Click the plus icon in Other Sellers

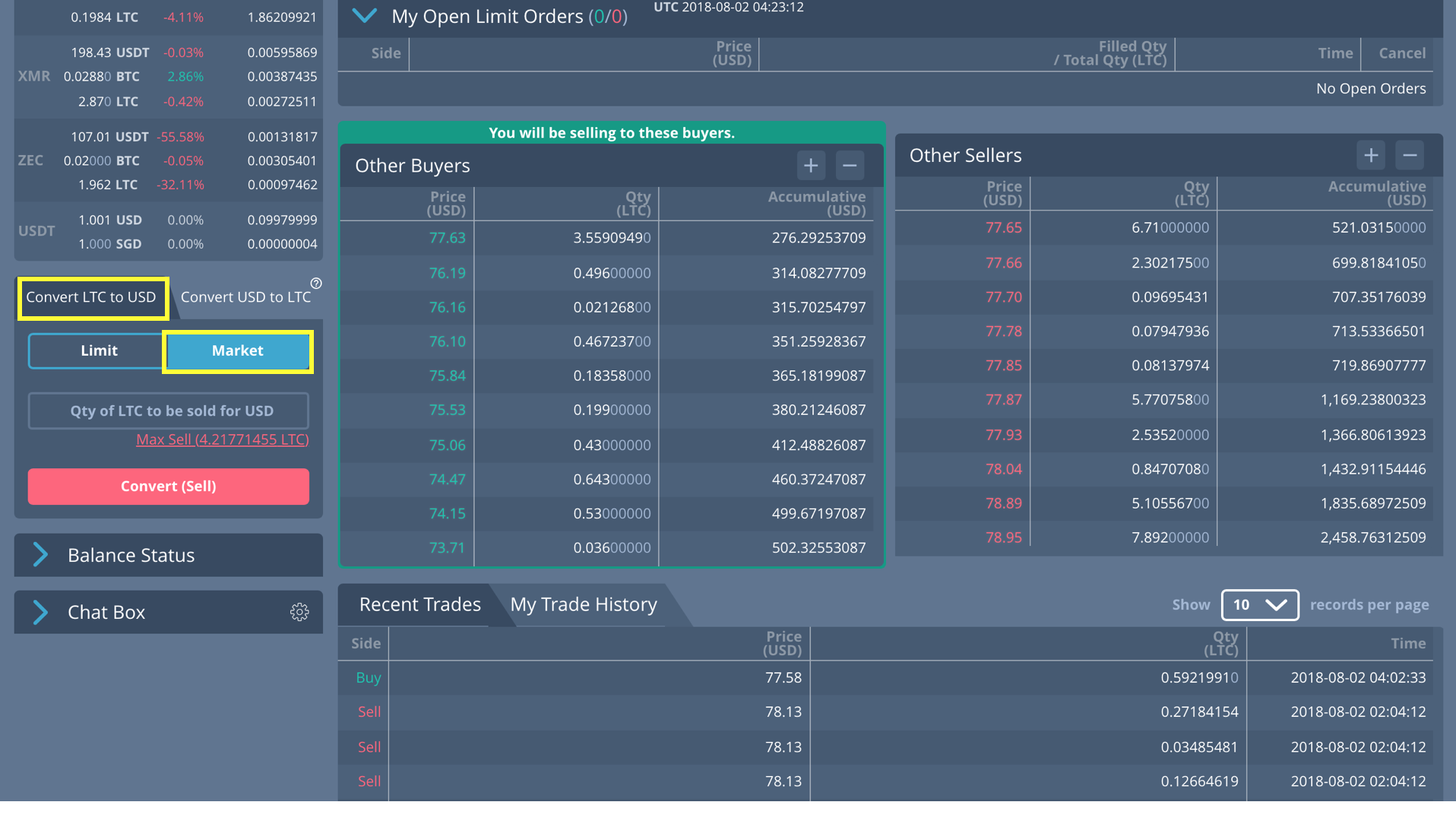tap(1370, 155)
